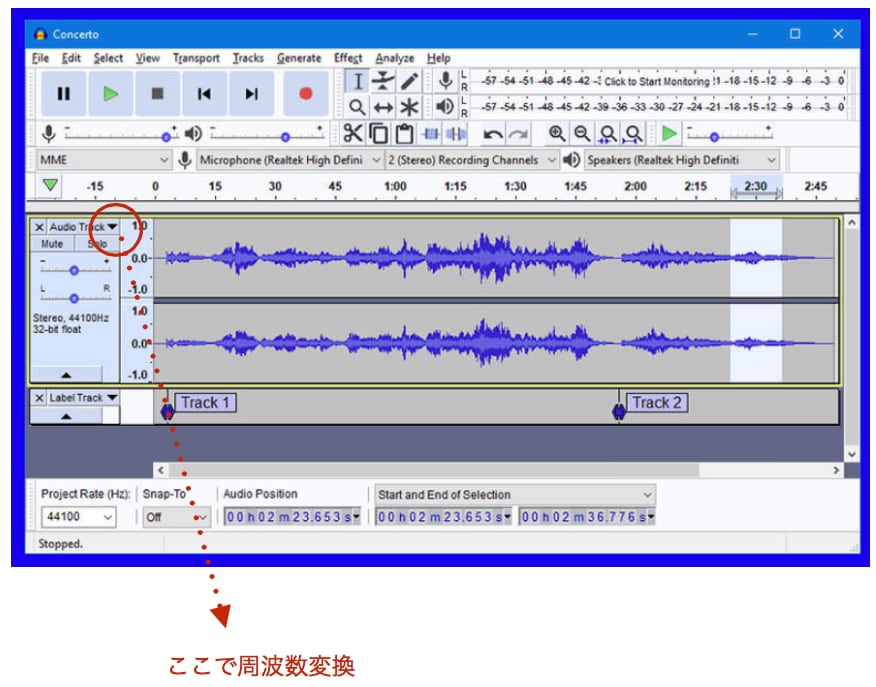This screenshot has height=687, width=876.
Task: Toggle Solo on the audio track
Action: tap(97, 244)
